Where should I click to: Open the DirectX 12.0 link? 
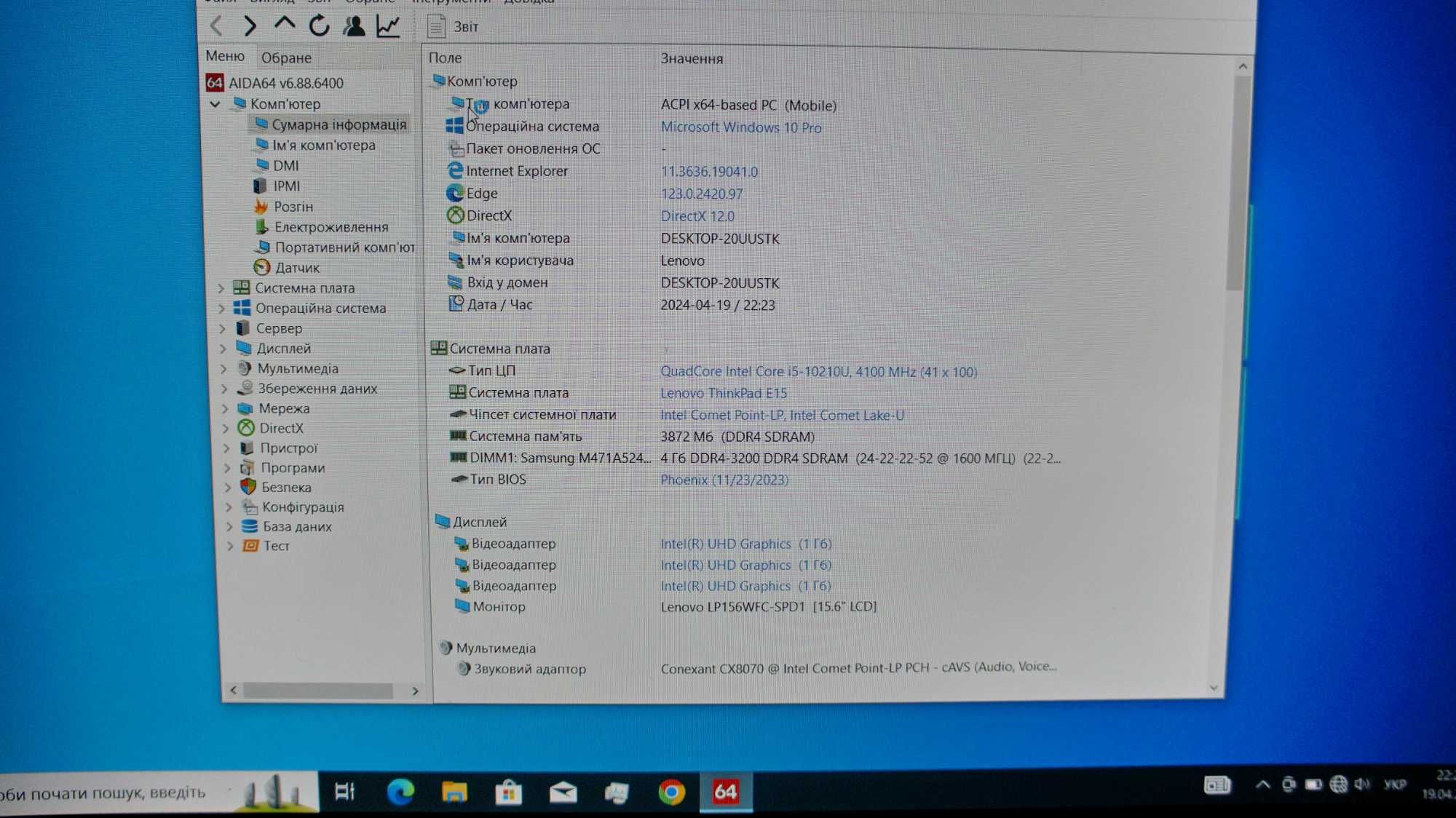(697, 216)
